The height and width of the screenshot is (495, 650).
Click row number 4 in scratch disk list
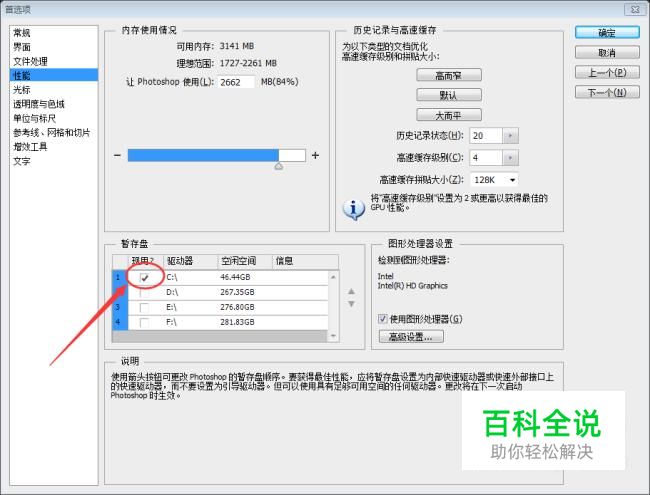pyautogui.click(x=119, y=323)
